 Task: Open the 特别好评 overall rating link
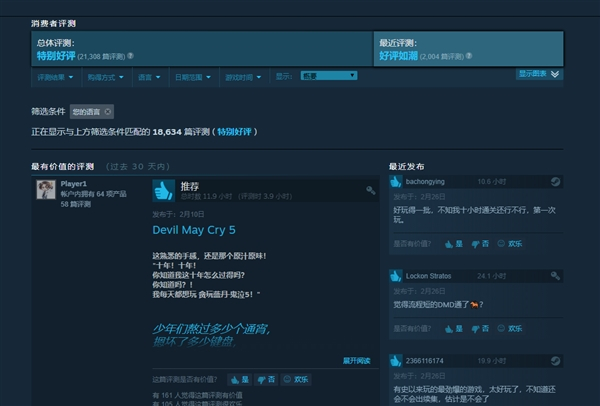click(56, 56)
